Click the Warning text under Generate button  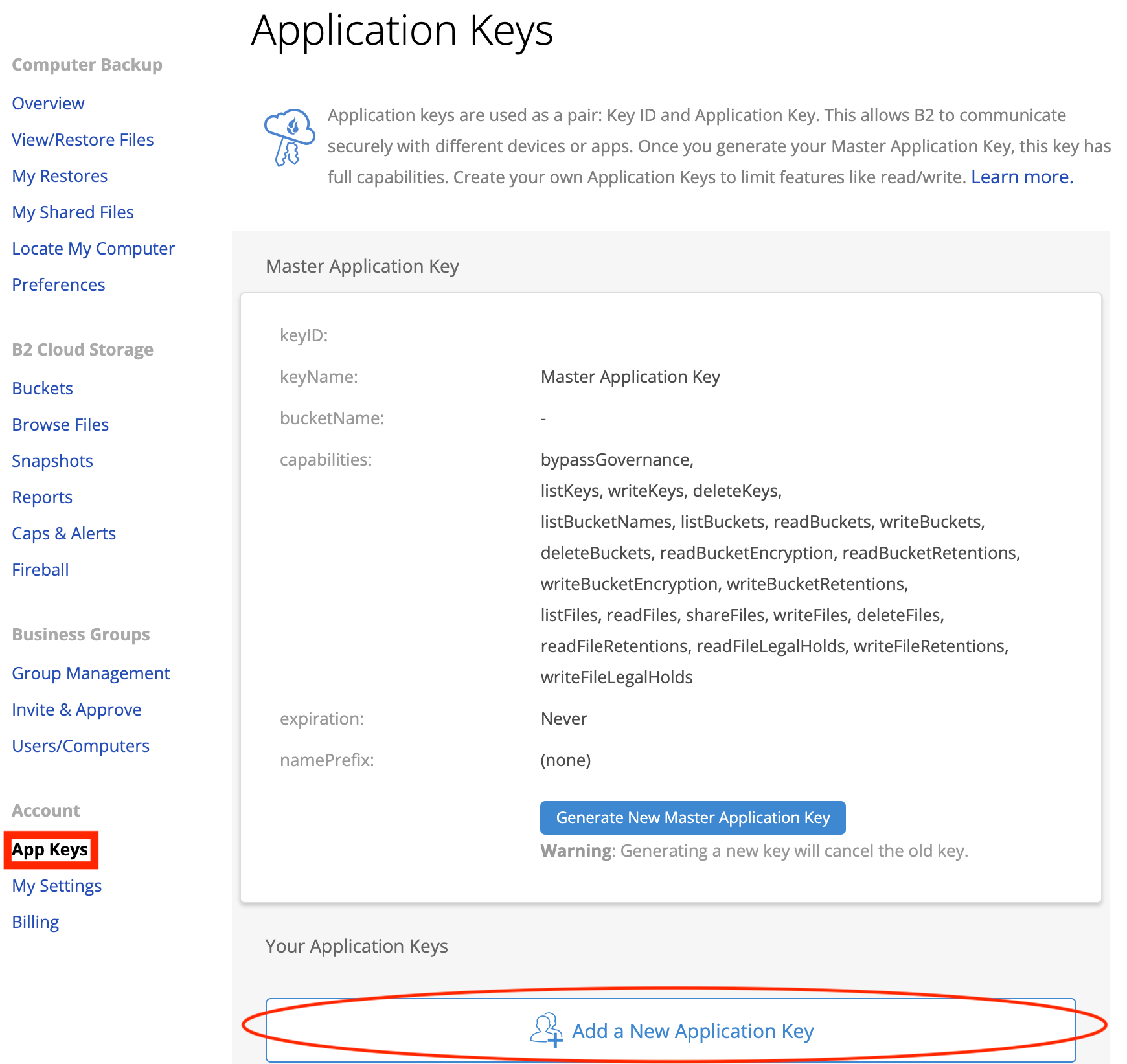pyautogui.click(x=755, y=851)
